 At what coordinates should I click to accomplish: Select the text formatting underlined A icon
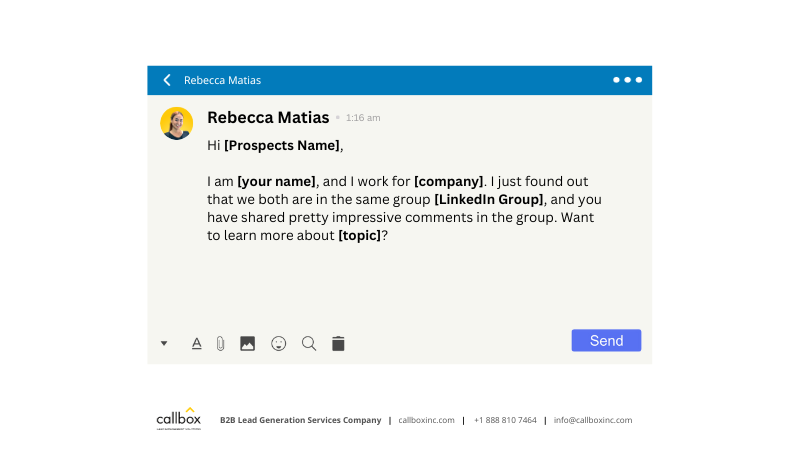pos(196,343)
